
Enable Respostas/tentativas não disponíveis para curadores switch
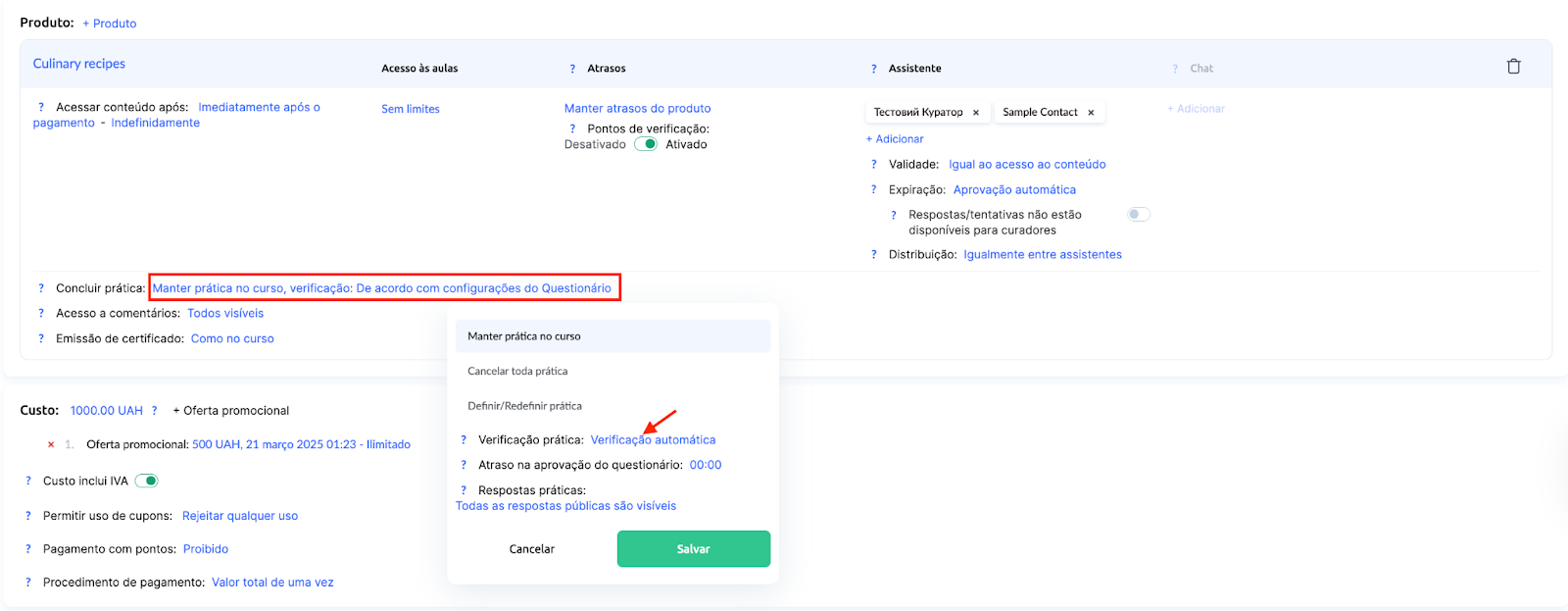[1138, 214]
